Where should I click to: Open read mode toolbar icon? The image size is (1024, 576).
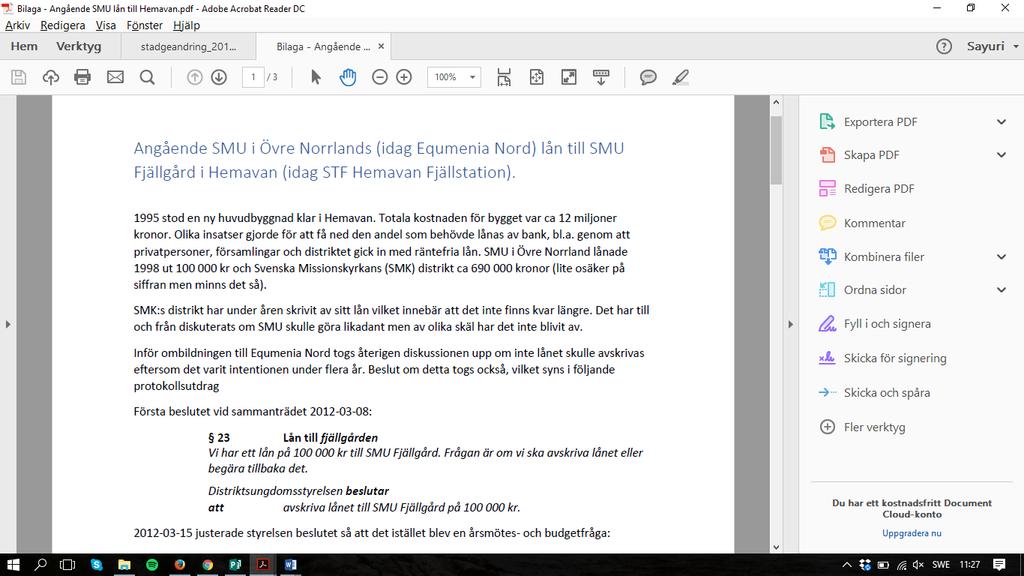tap(601, 77)
